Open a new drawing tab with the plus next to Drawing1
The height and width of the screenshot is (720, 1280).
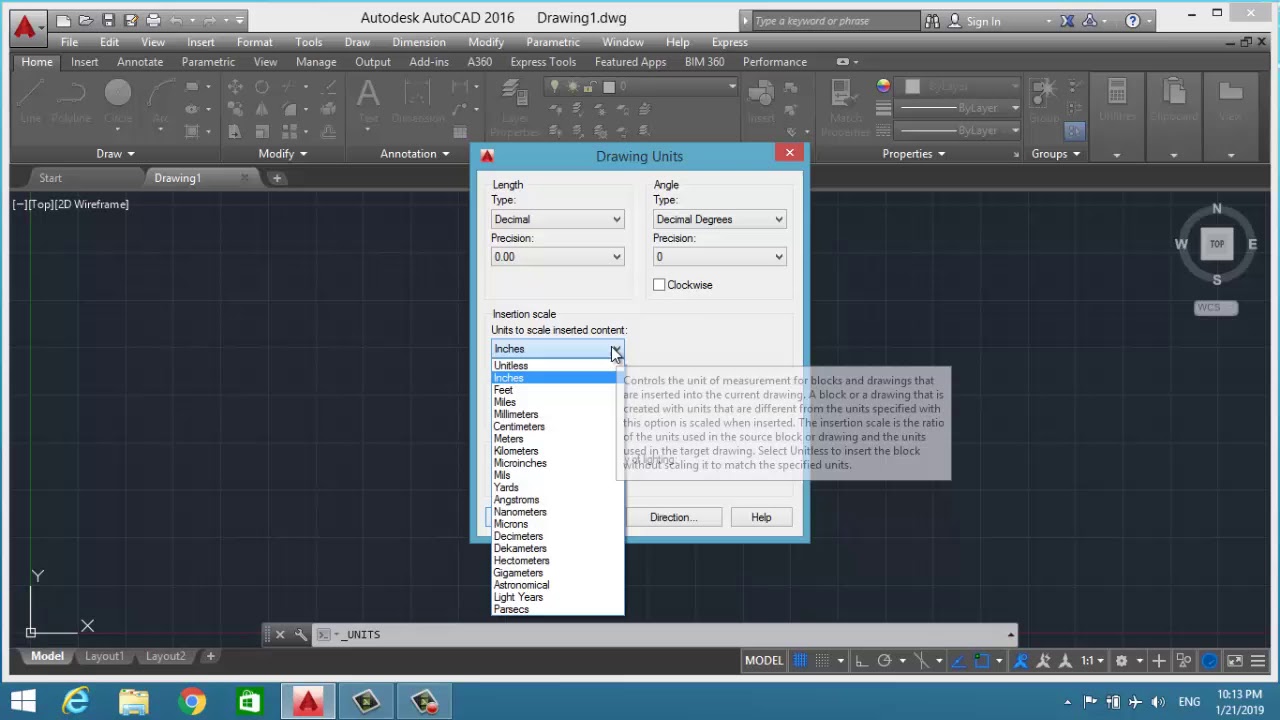[277, 178]
